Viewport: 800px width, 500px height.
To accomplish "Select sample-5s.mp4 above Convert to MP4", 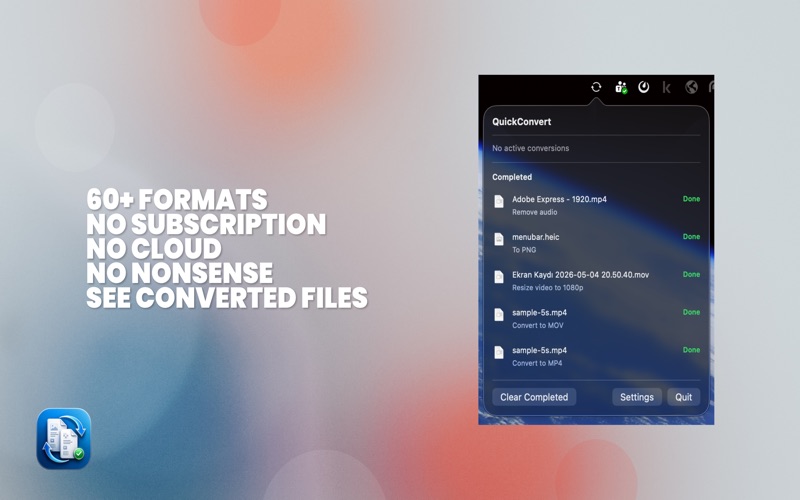I will click(x=539, y=350).
